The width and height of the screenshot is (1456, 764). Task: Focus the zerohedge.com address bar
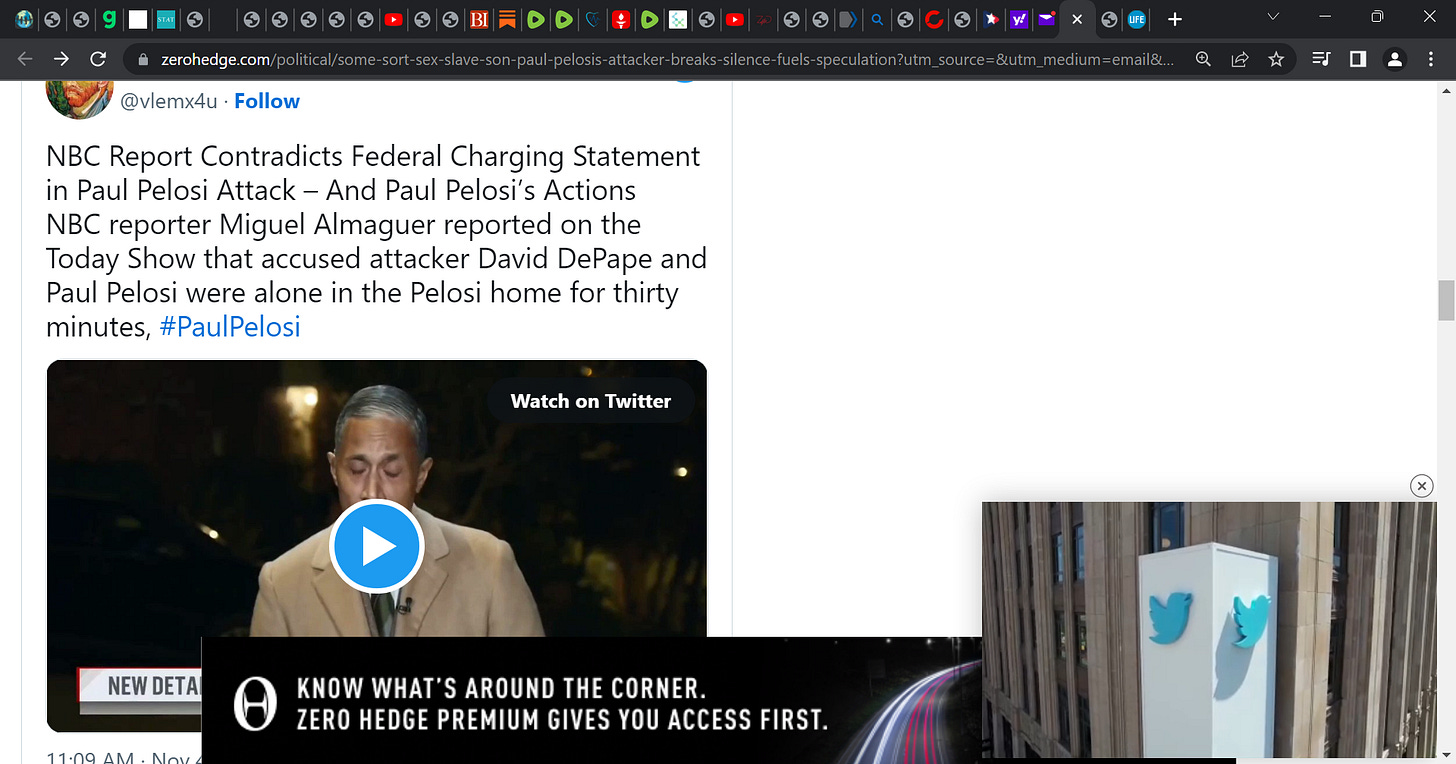tap(667, 60)
